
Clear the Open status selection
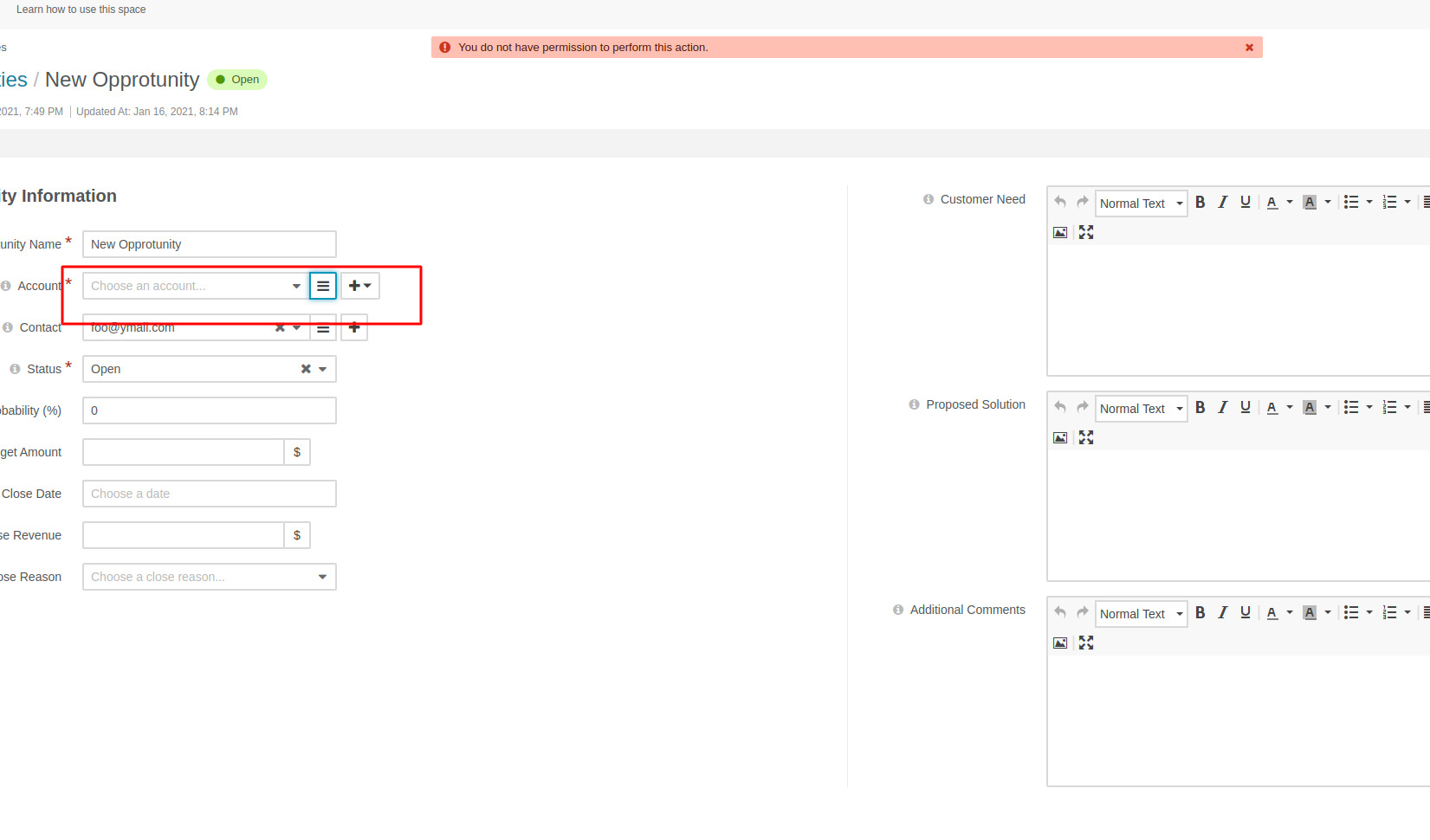[x=306, y=369]
